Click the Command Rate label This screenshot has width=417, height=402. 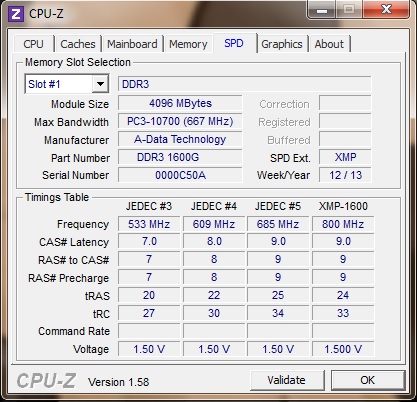tap(74, 331)
